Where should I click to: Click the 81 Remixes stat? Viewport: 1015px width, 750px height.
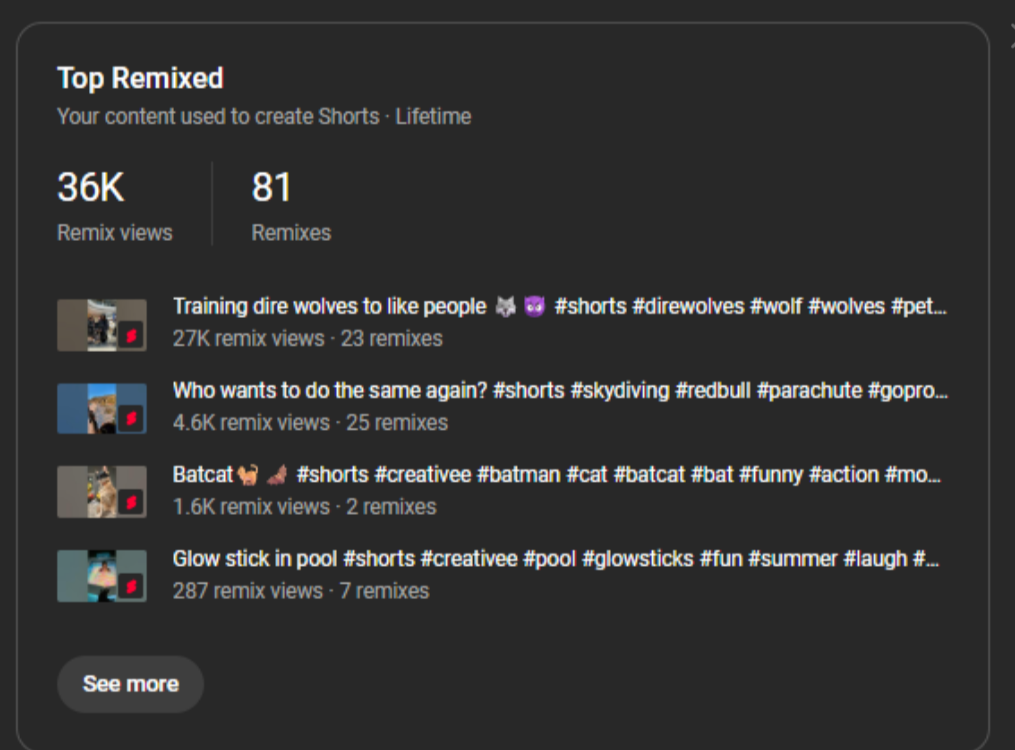pyautogui.click(x=291, y=206)
